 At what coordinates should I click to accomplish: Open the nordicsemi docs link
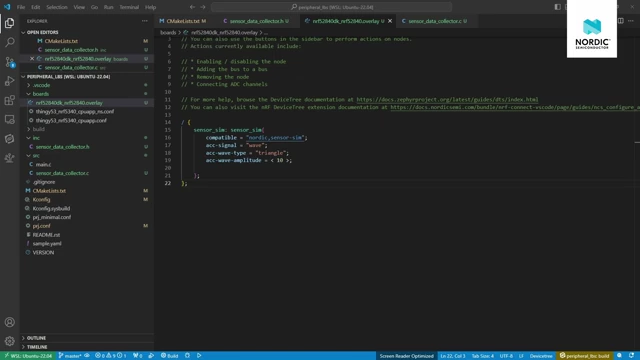coord(515,107)
